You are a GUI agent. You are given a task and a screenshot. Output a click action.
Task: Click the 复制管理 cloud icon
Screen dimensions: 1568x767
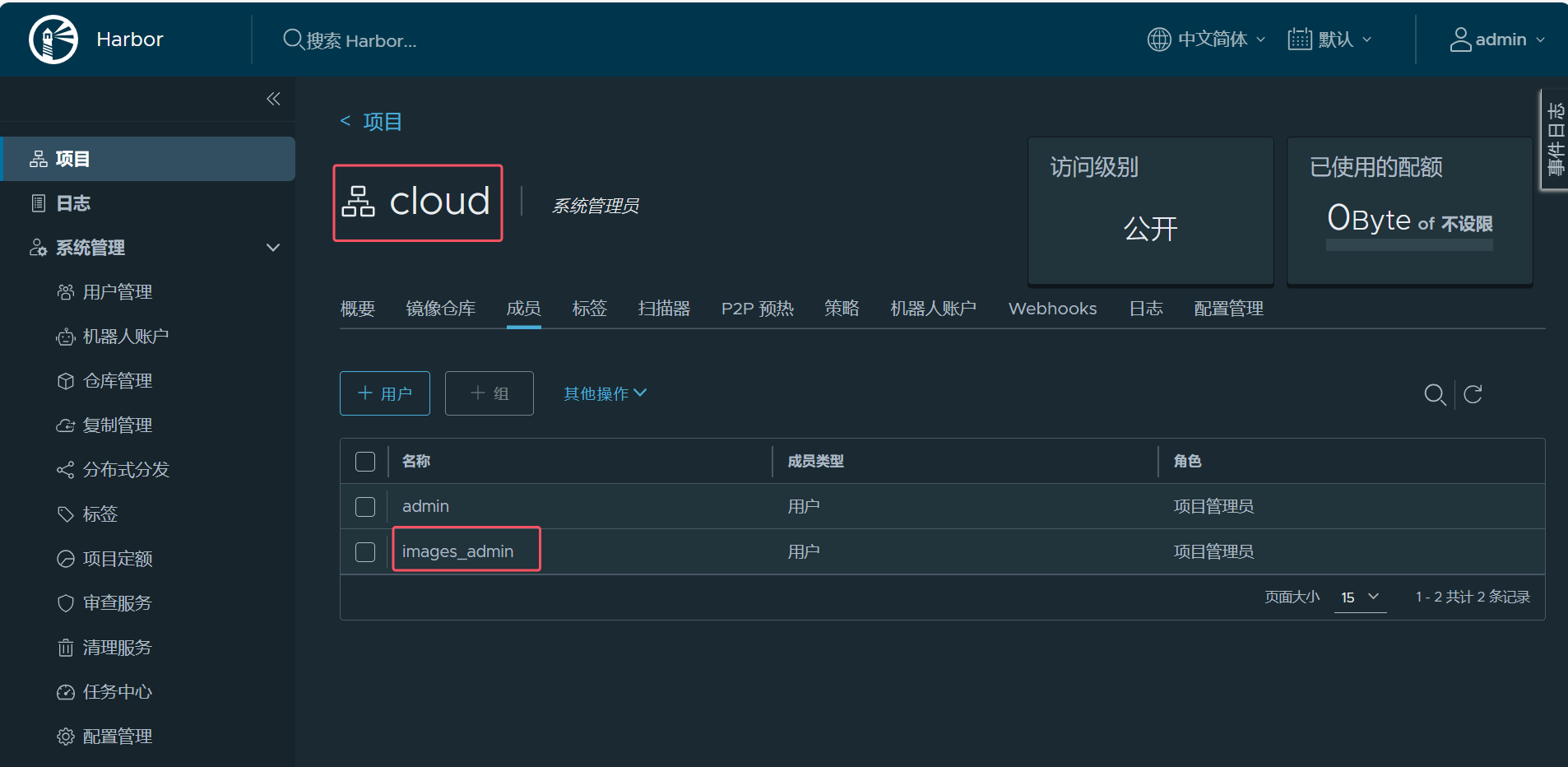[66, 425]
